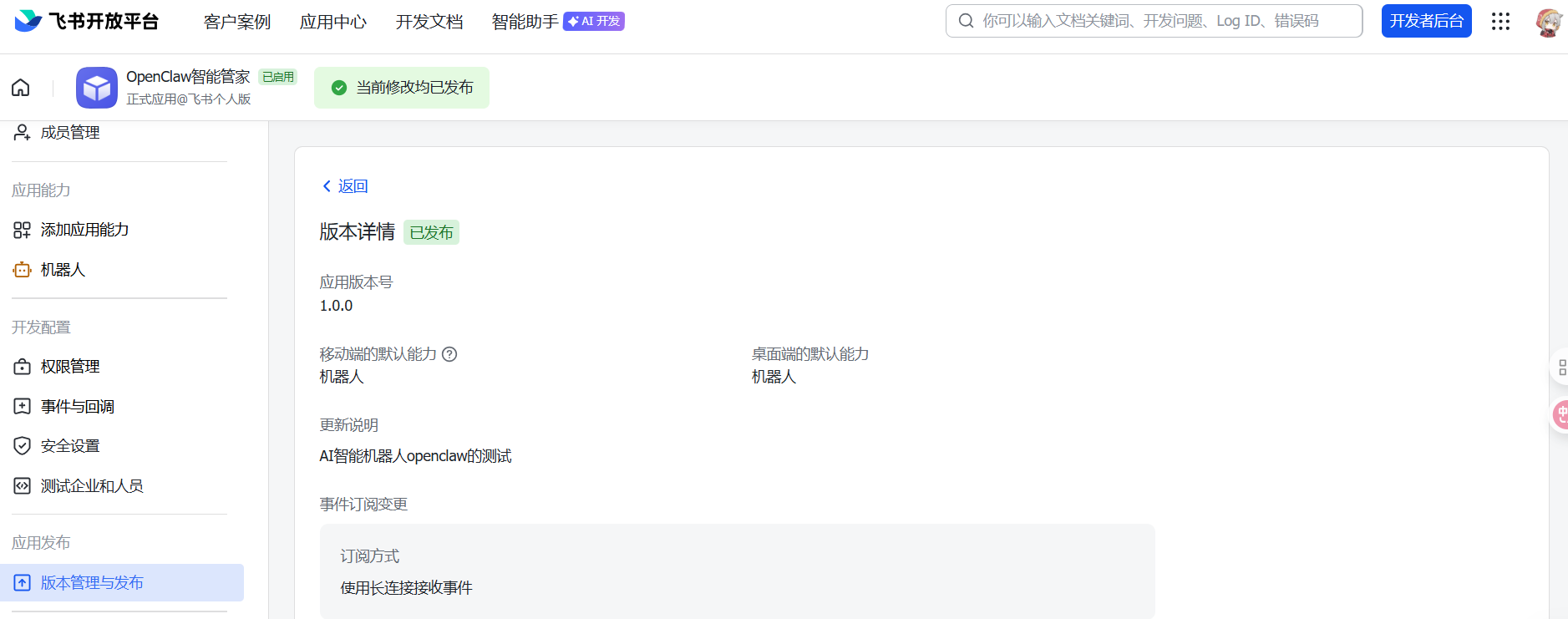The width and height of the screenshot is (1568, 619).
Task: Click the AI智能机器人openclaw的测试 update note
Action: tap(415, 456)
